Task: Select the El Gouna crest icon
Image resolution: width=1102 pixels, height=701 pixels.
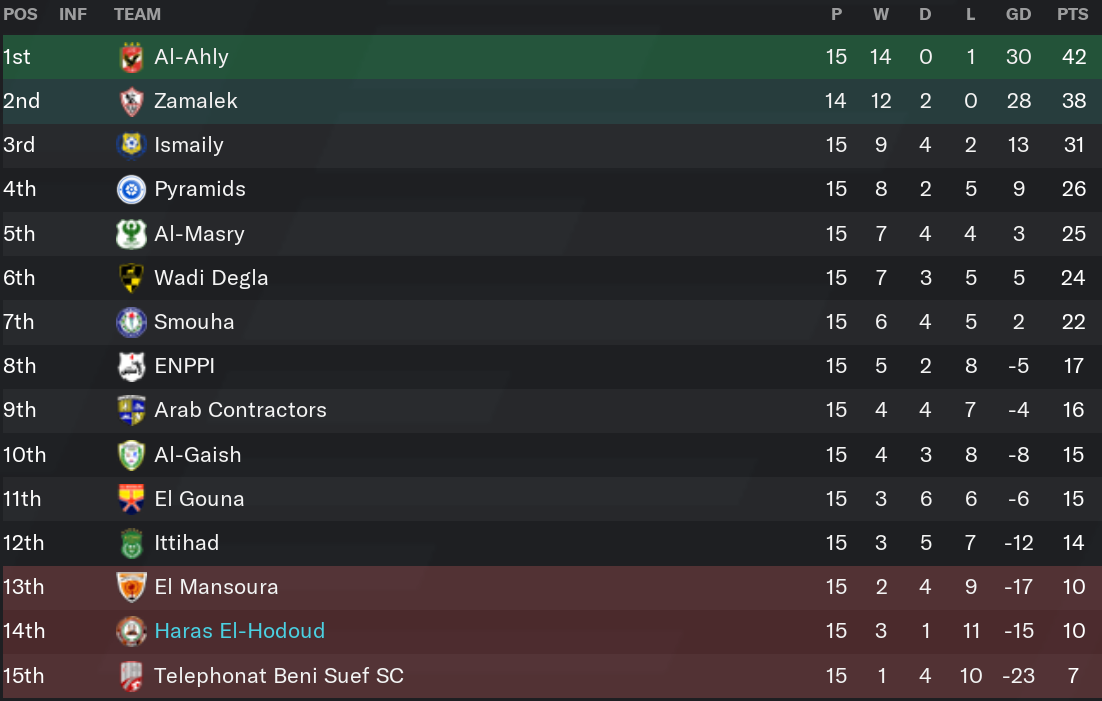Action: click(x=131, y=499)
